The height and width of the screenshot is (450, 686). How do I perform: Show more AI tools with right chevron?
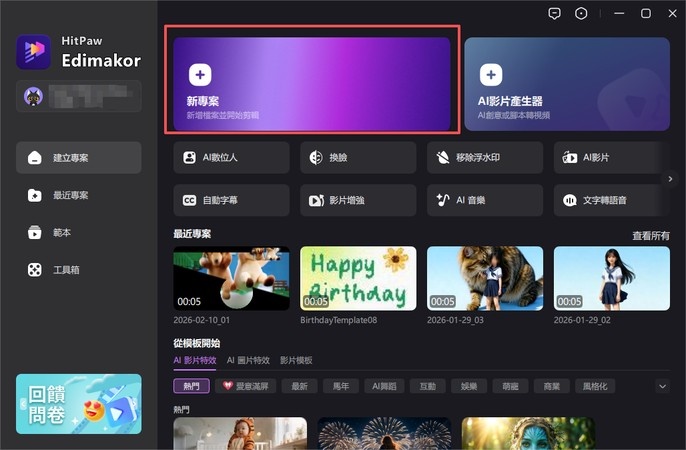[670, 179]
